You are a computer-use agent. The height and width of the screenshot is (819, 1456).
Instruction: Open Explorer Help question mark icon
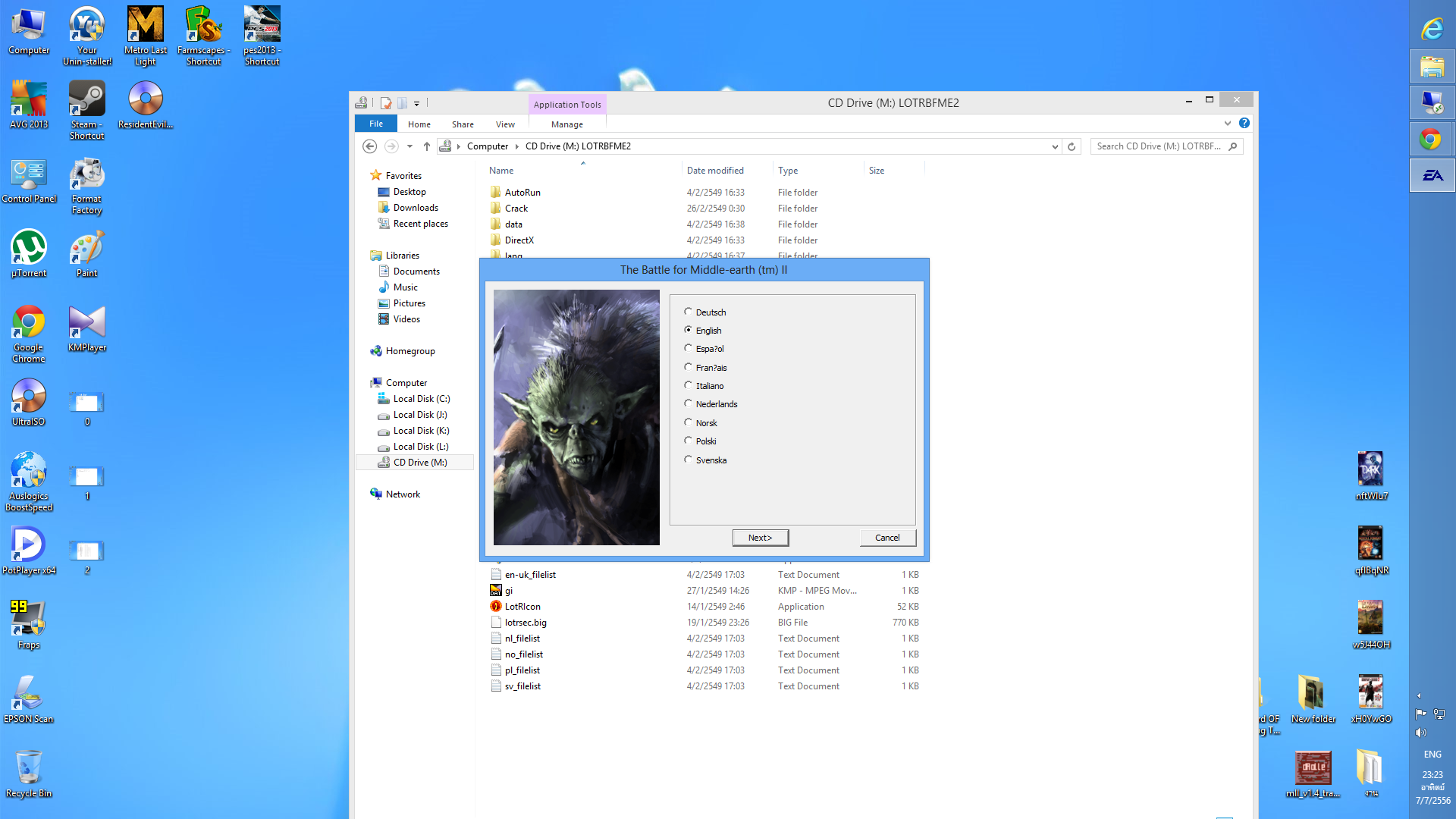coord(1244,123)
